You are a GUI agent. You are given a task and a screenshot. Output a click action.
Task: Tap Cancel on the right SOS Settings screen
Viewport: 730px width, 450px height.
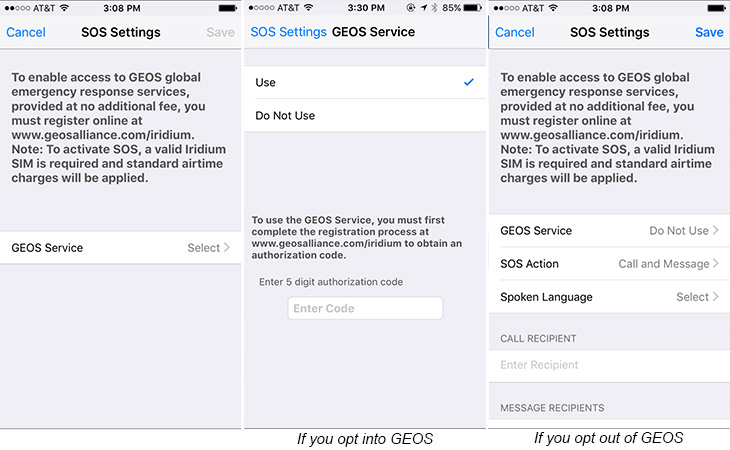tap(515, 32)
